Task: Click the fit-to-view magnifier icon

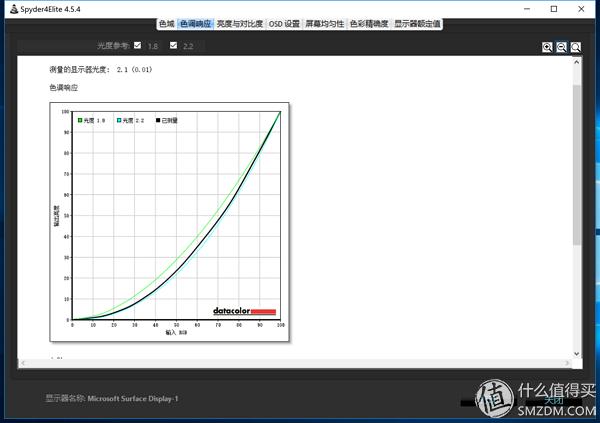Action: (x=576, y=47)
